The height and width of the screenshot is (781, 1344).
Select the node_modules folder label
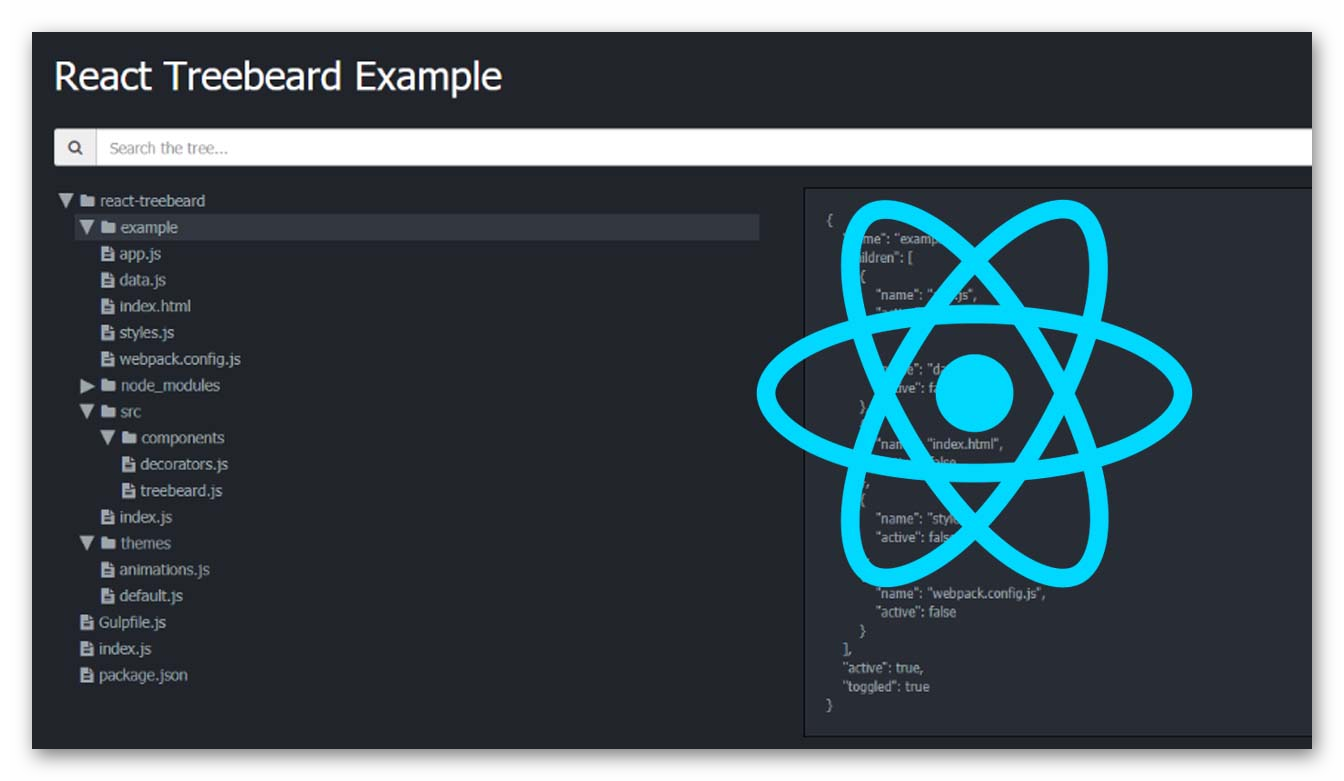170,385
